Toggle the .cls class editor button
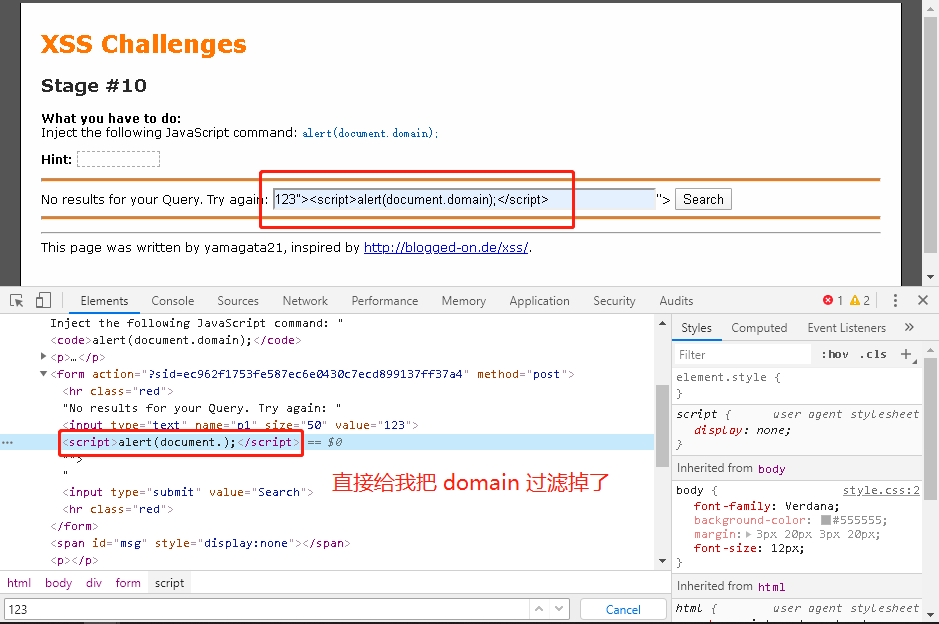939x624 pixels. point(873,355)
